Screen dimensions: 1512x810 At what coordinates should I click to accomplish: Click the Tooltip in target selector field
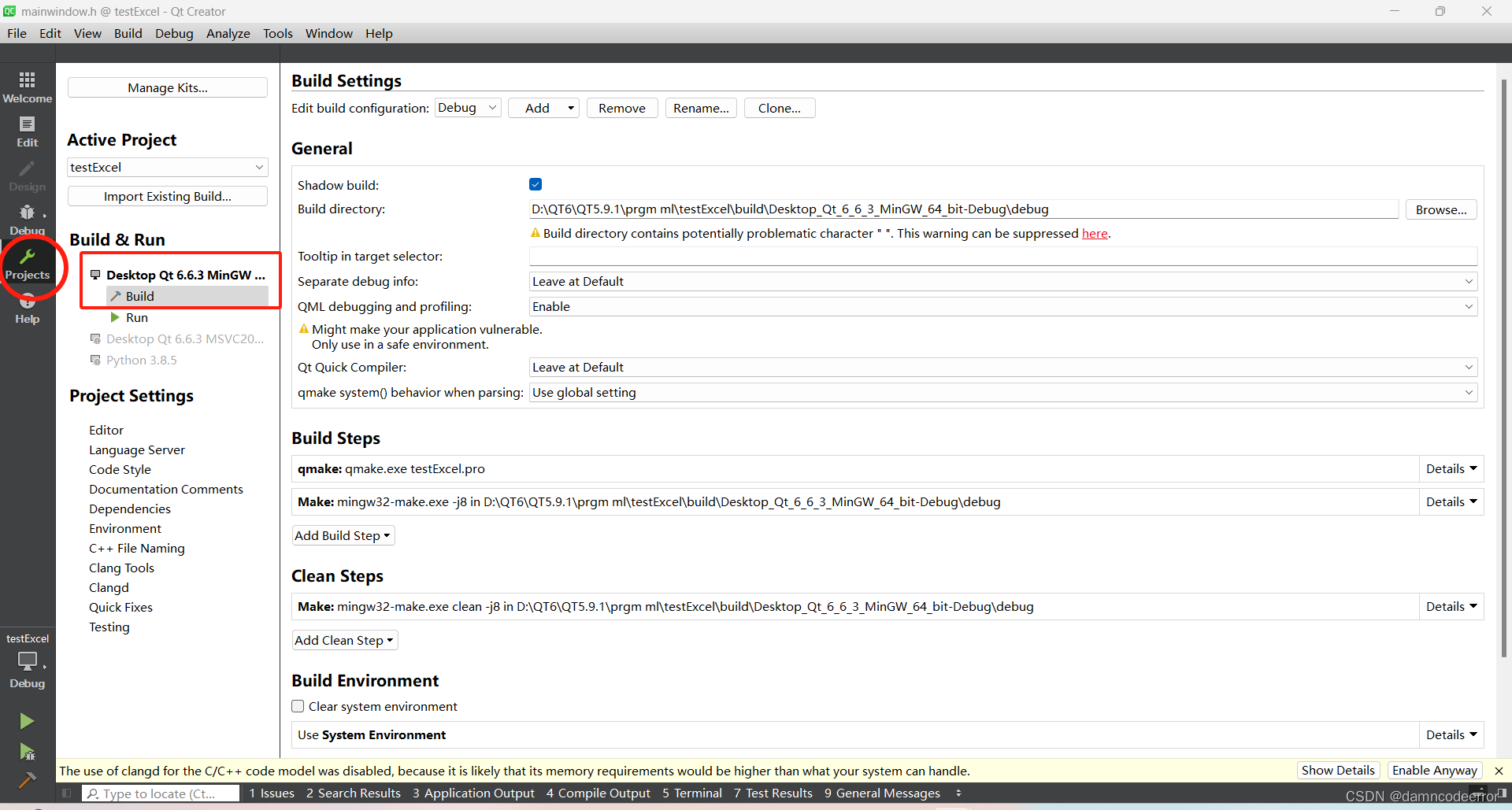click(1003, 256)
